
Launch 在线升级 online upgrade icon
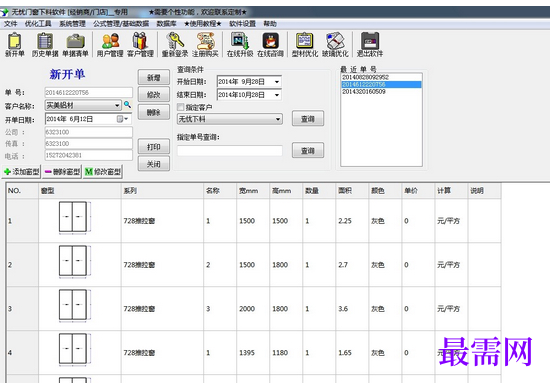tap(240, 45)
